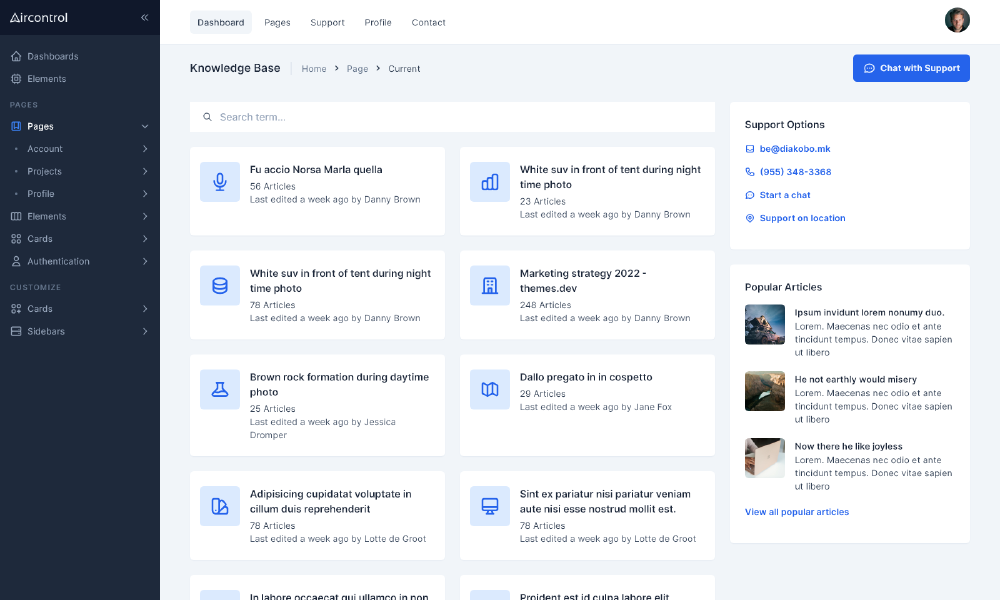Open the Contact menu item
Image resolution: width=1000 pixels, height=600 pixels.
click(x=428, y=22)
